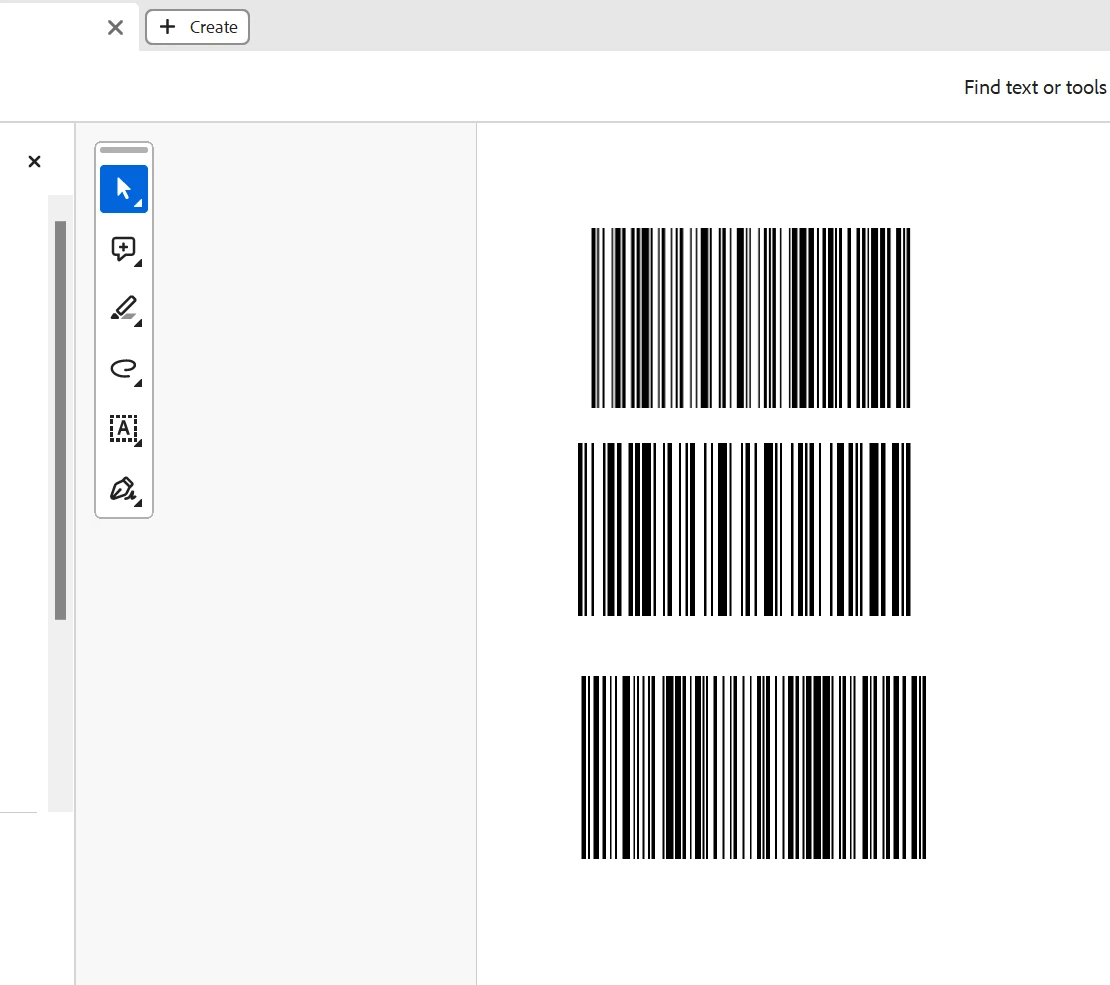1110x985 pixels.
Task: Pick the freehand Draw loop tool
Action: point(123,369)
